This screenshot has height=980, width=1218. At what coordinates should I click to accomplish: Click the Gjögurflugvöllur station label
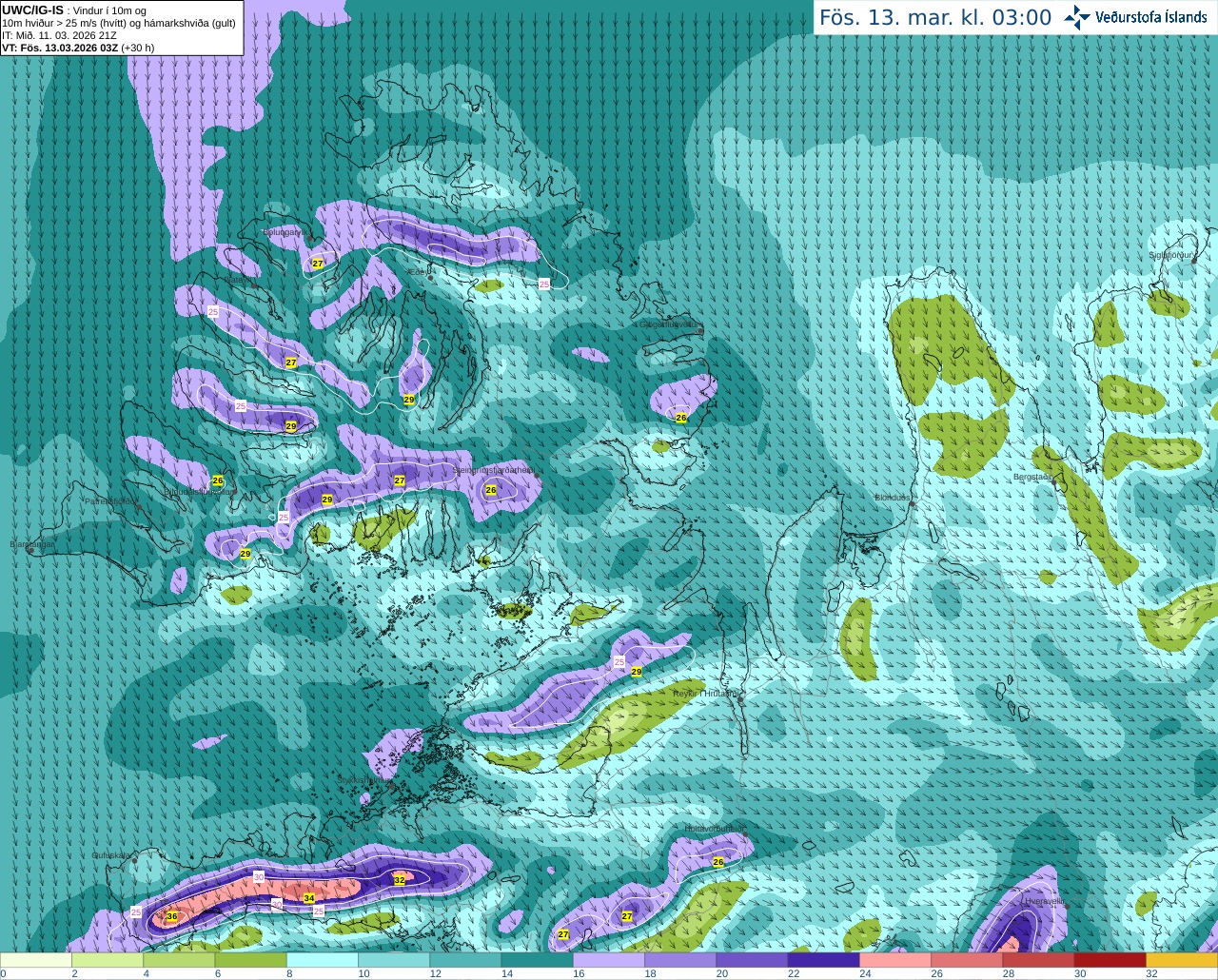point(668,323)
